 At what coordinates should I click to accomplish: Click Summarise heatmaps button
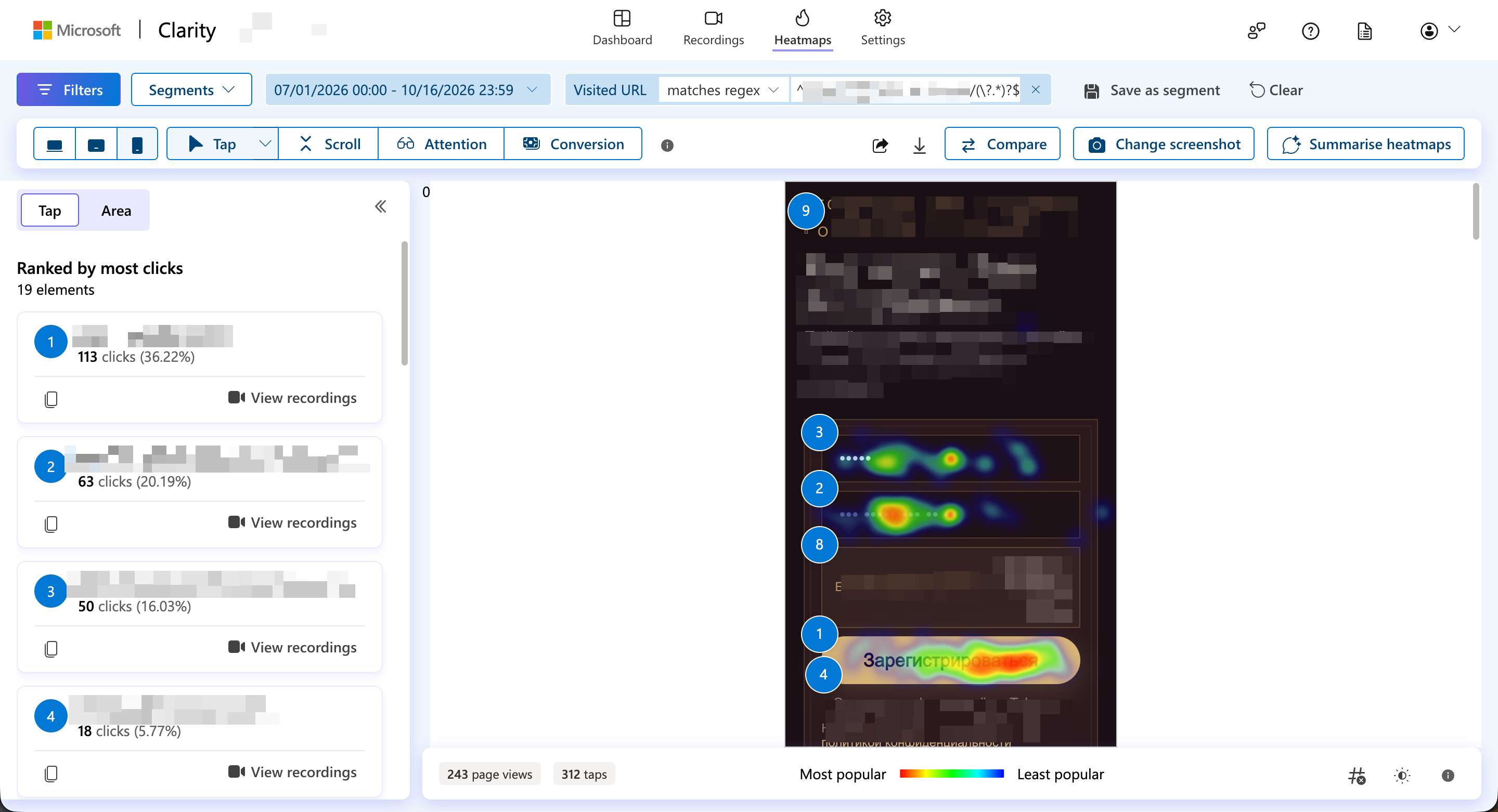click(x=1365, y=144)
